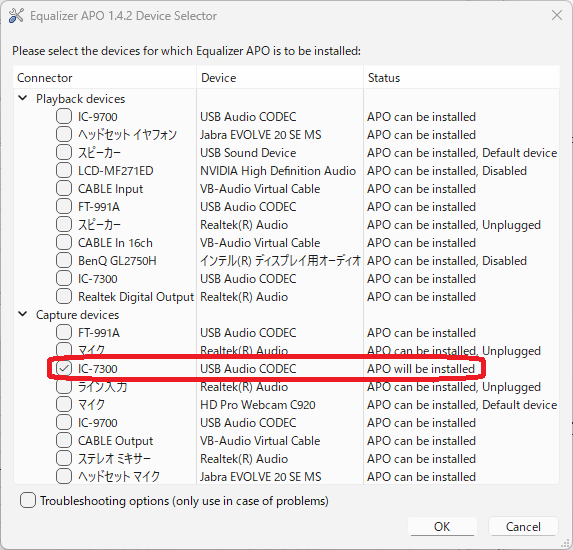Click the Realtek Digital Output row label
The image size is (573, 550).
136,297
